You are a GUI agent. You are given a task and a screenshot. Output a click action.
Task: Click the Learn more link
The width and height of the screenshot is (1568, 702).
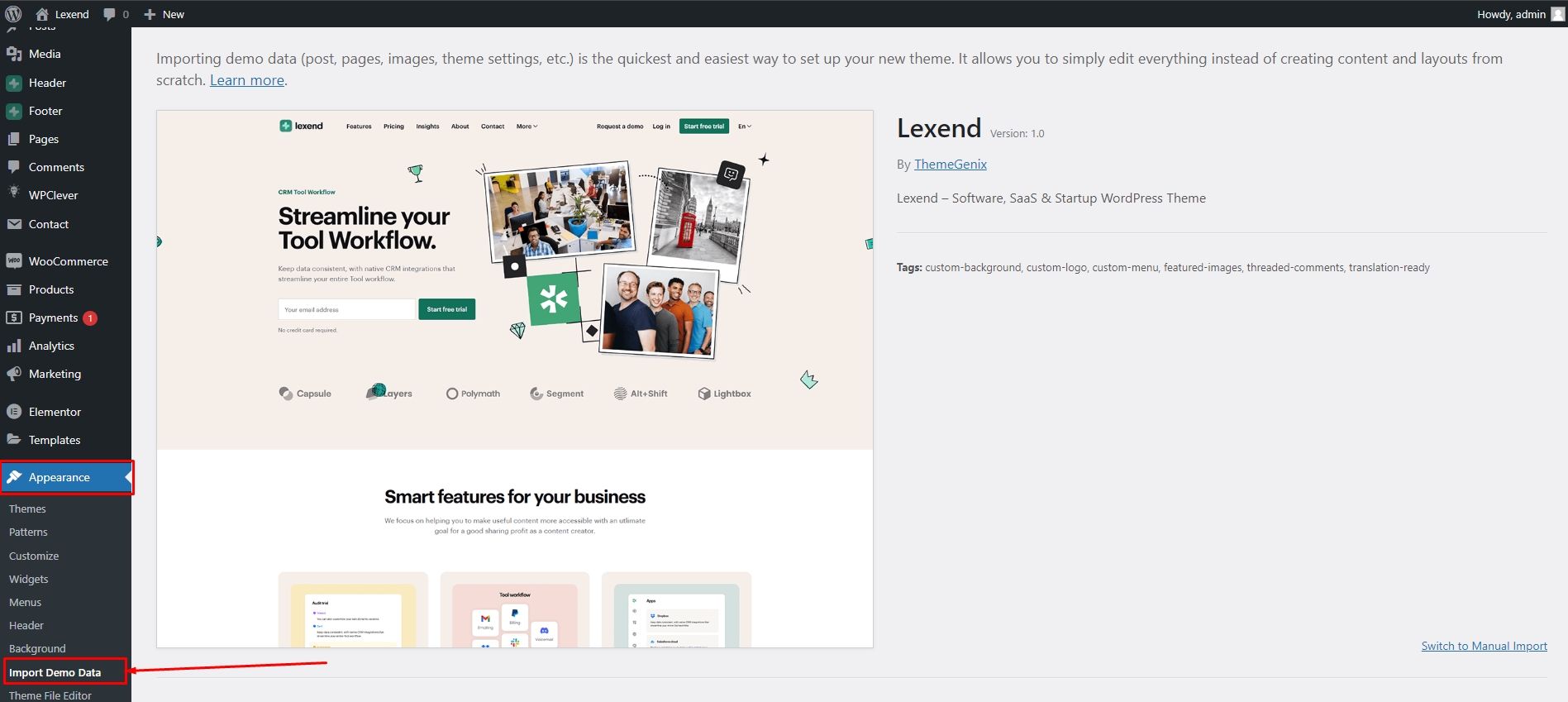(x=247, y=80)
